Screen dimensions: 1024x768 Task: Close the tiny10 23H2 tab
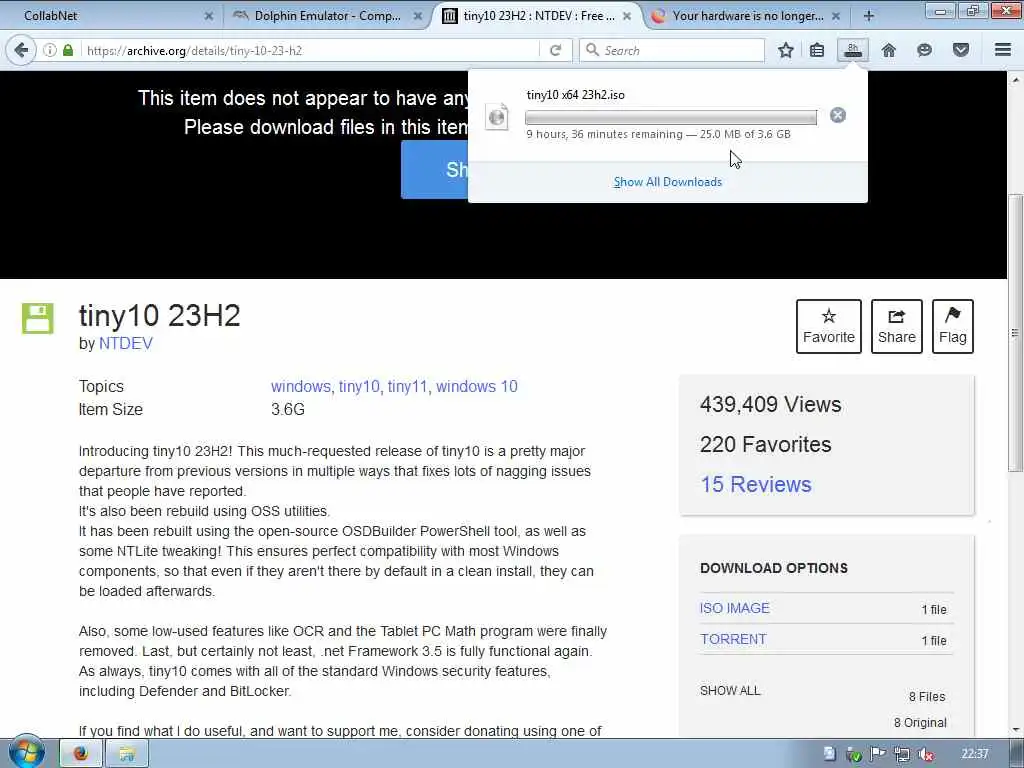tap(627, 16)
